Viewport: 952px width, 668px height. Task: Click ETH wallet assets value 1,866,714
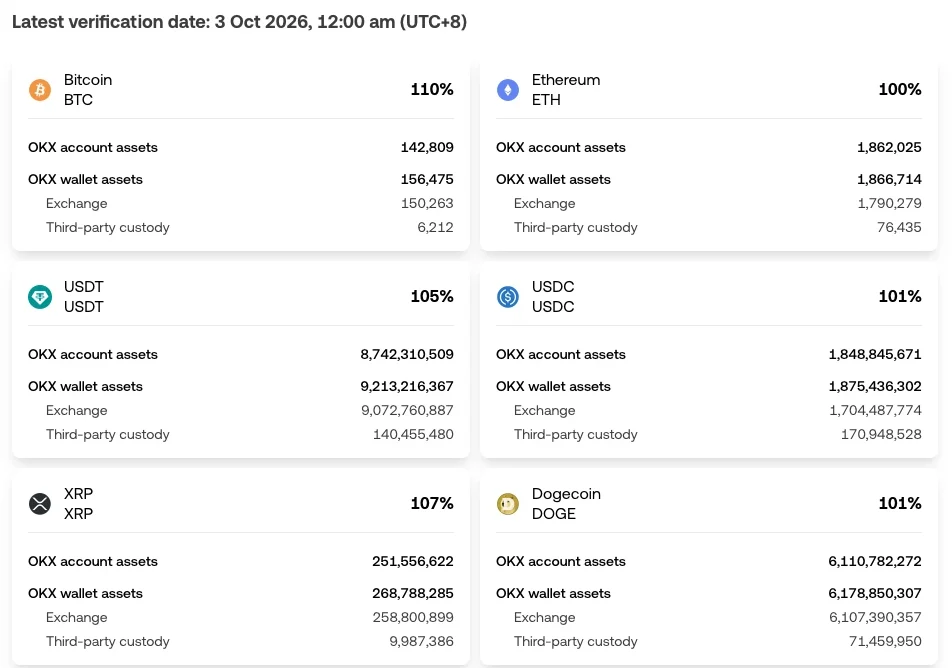click(x=889, y=180)
